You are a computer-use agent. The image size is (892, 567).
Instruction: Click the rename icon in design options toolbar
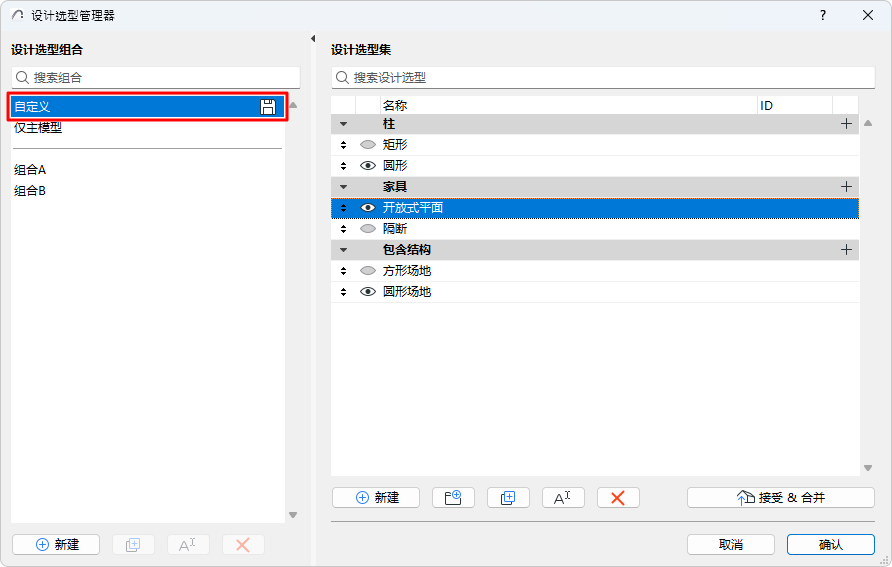point(563,498)
